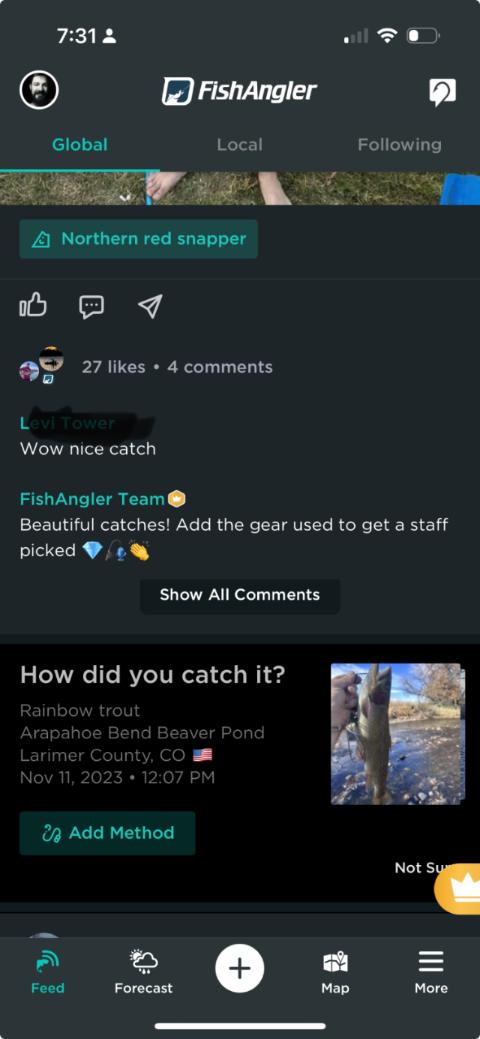The image size is (480, 1039).
Task: Open the Northern red snapper species tag
Action: click(139, 239)
